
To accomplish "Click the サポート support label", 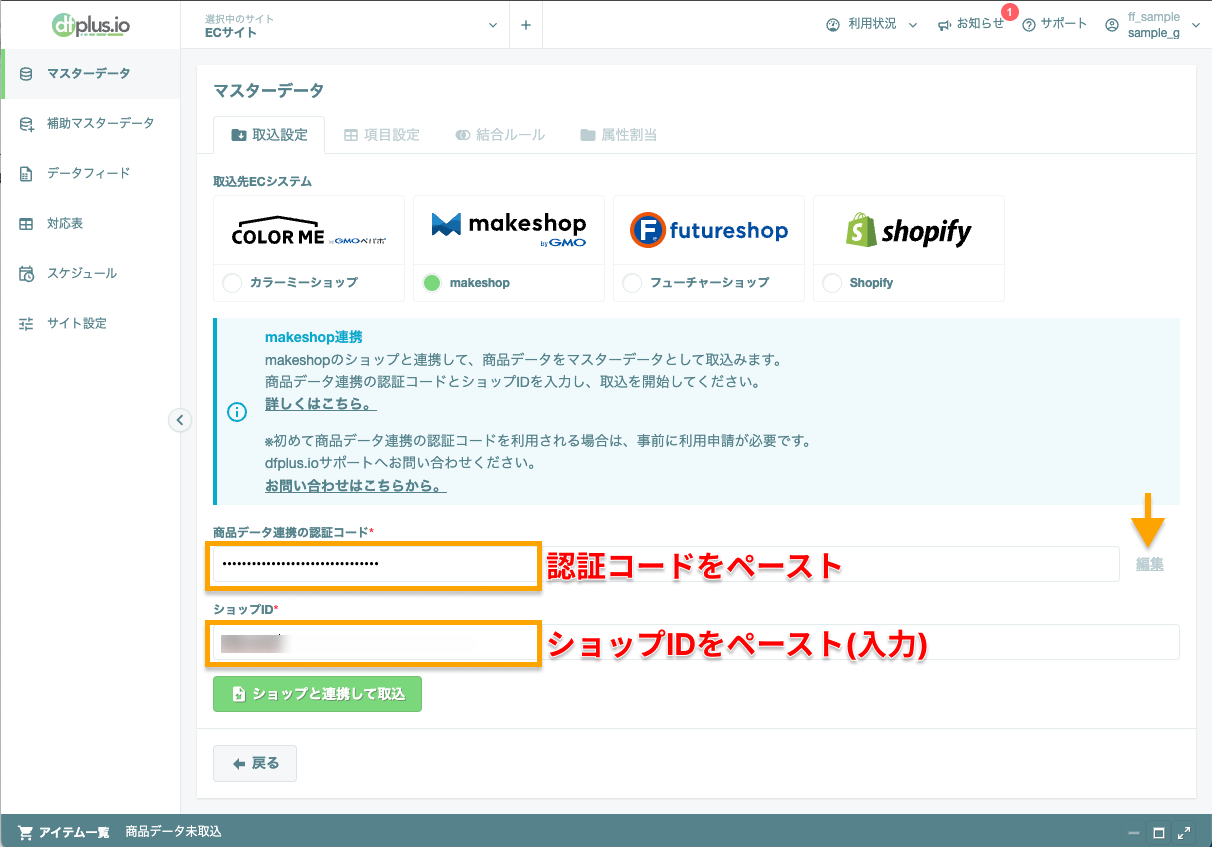I will pyautogui.click(x=1063, y=24).
